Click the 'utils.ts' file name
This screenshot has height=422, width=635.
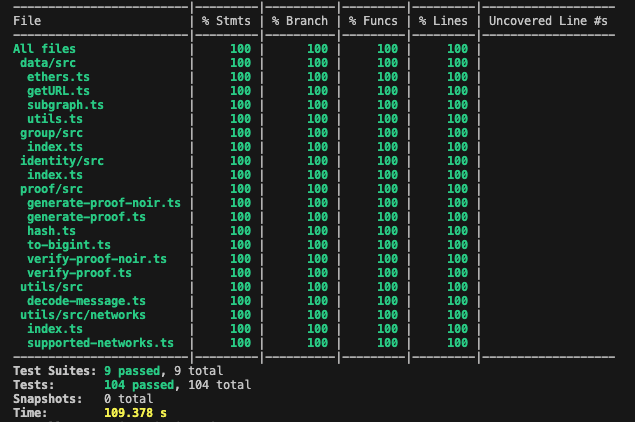pos(55,119)
